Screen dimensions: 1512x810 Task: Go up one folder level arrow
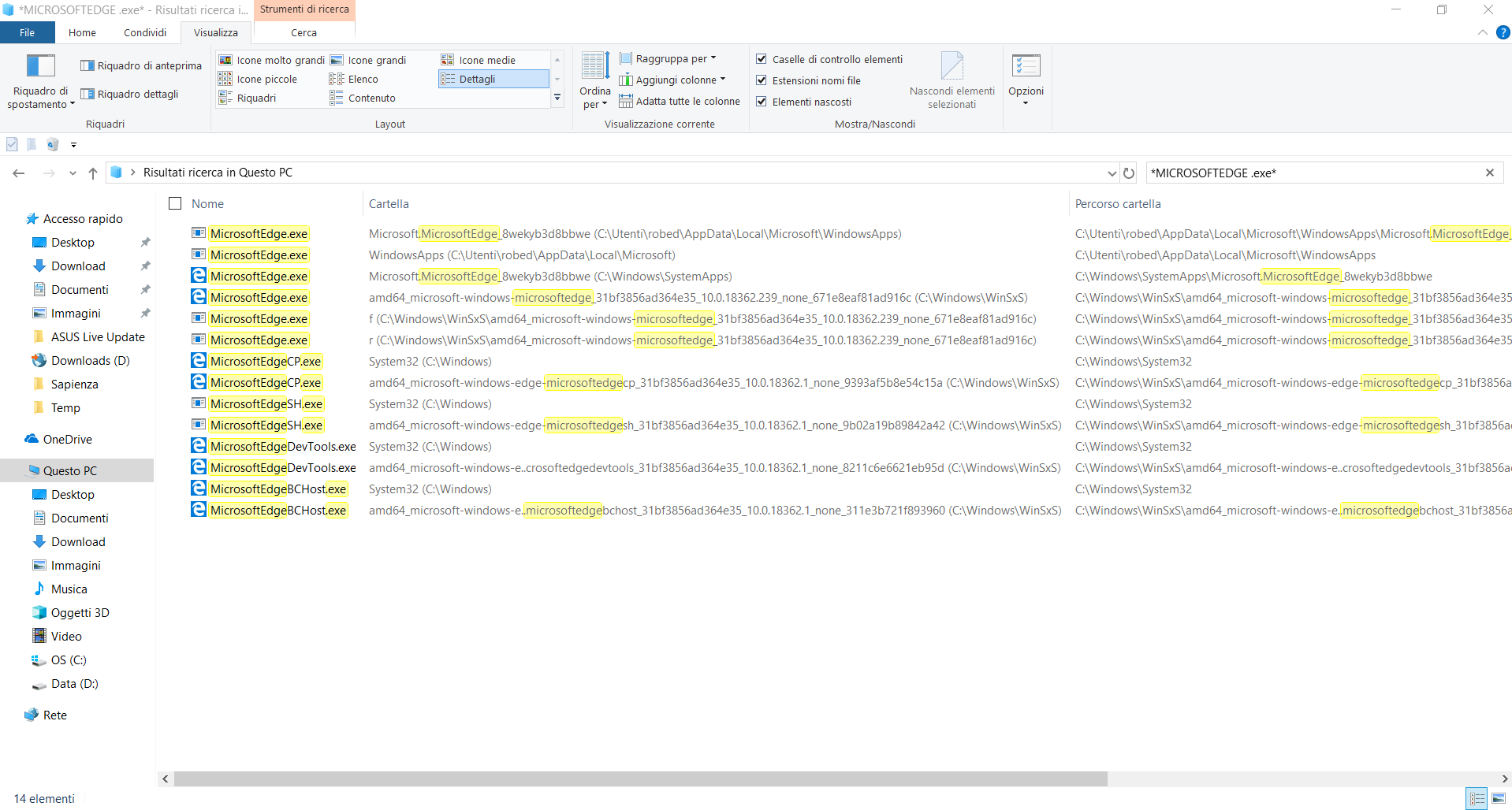click(x=93, y=173)
